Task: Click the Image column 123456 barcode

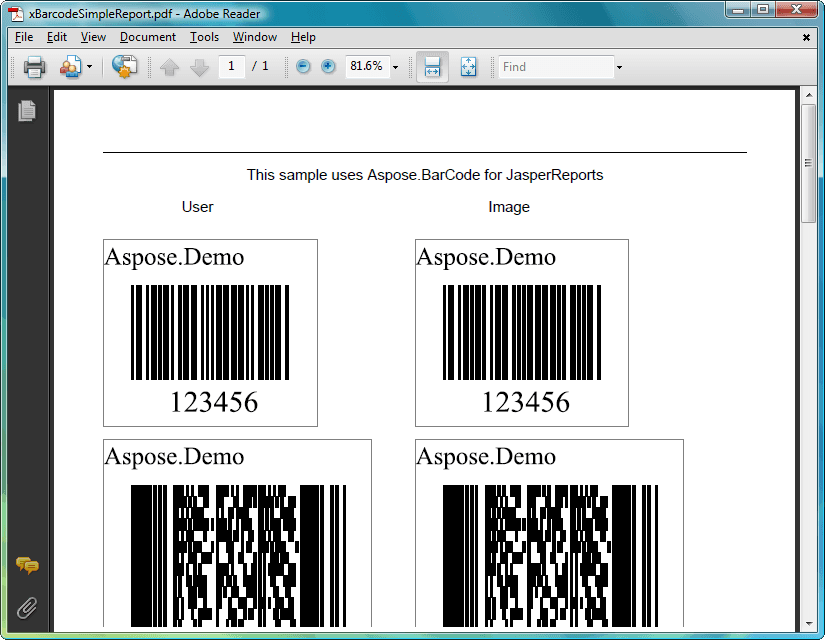Action: tap(522, 332)
